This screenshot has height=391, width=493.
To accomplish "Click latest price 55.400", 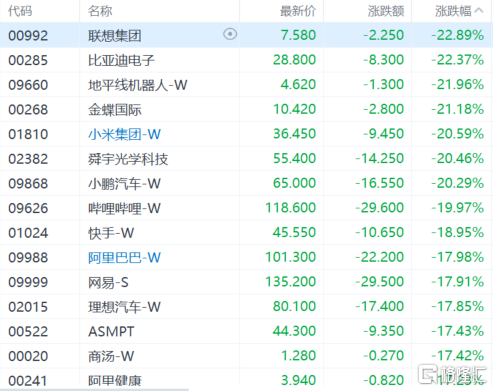I will click(294, 158).
